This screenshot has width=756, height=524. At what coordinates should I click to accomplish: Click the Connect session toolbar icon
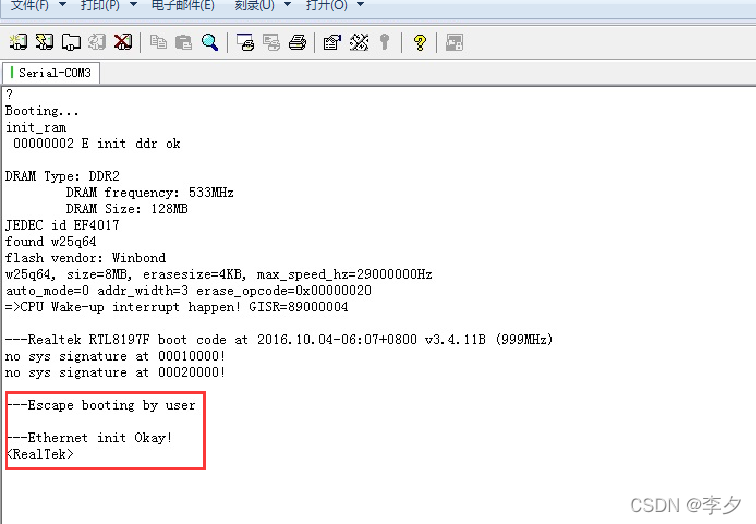(18, 42)
